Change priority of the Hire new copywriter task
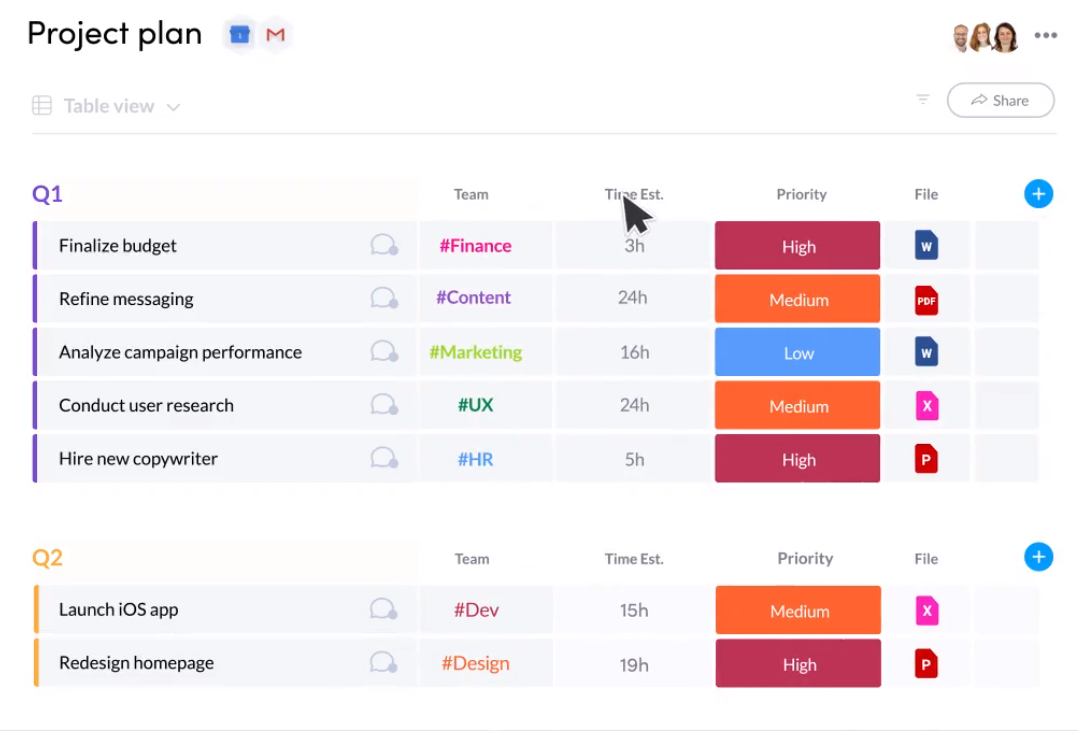 pos(797,459)
